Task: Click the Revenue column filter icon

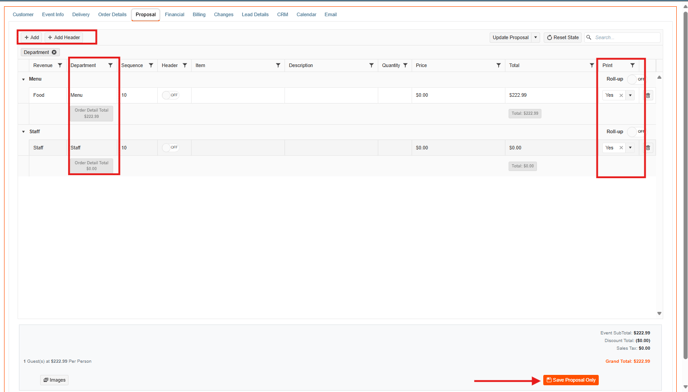Action: click(x=60, y=65)
